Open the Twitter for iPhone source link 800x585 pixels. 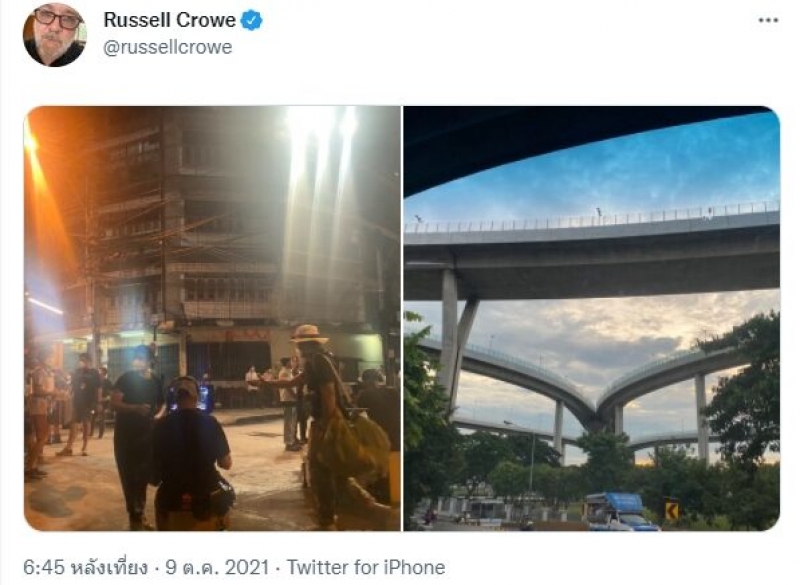point(365,567)
